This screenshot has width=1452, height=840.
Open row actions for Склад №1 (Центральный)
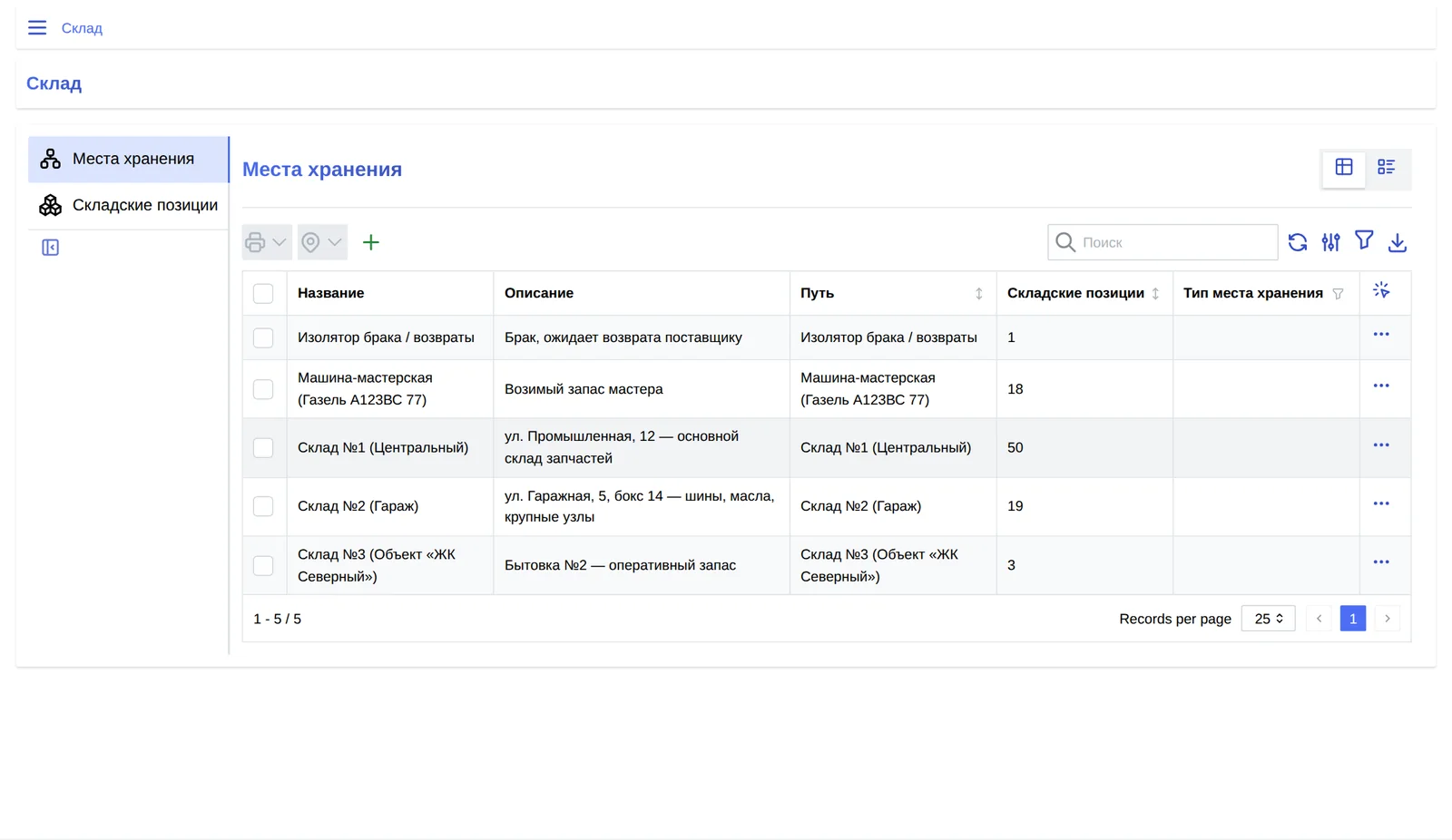click(x=1381, y=445)
